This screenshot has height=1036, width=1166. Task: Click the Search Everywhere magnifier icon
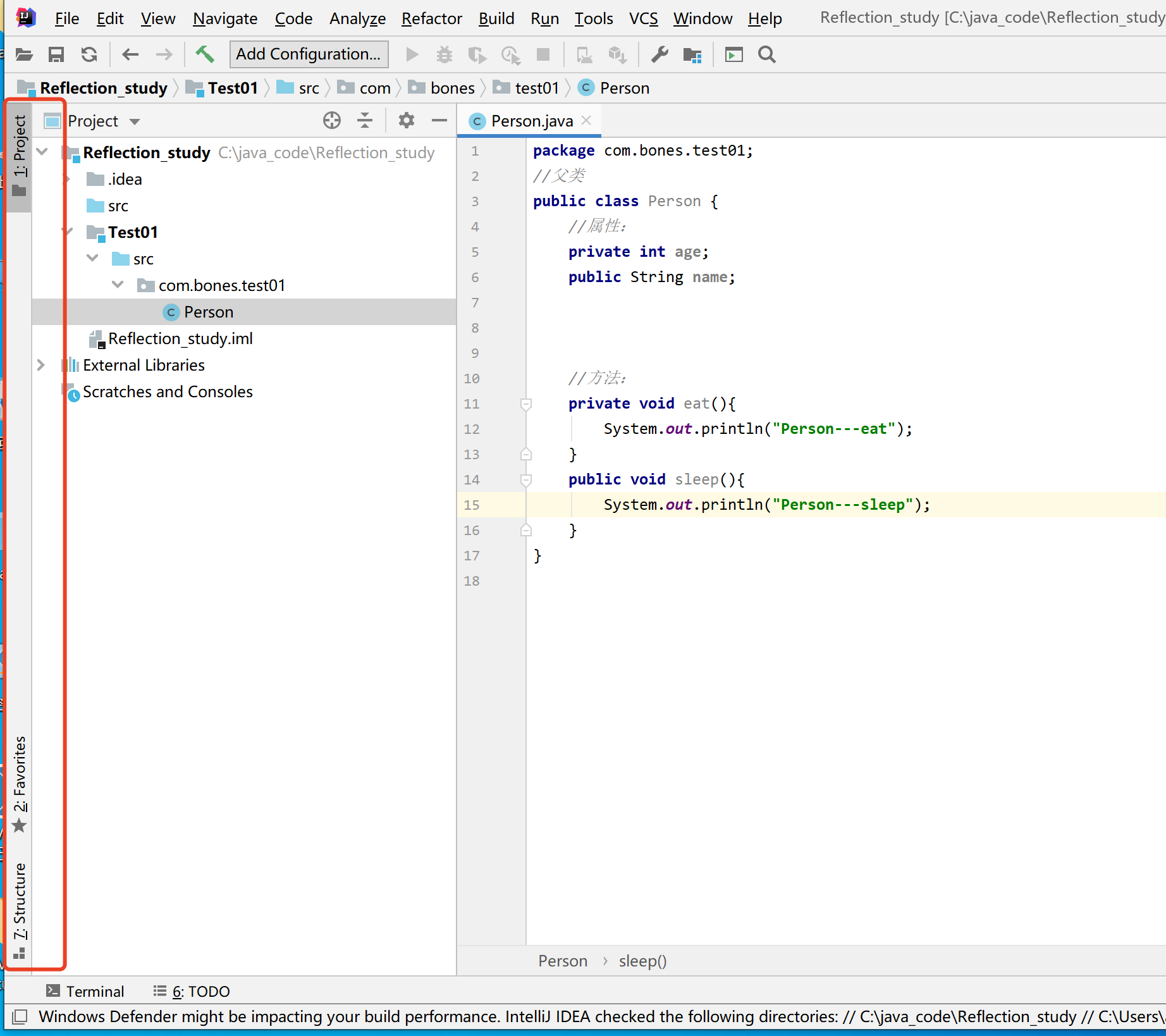click(x=767, y=54)
